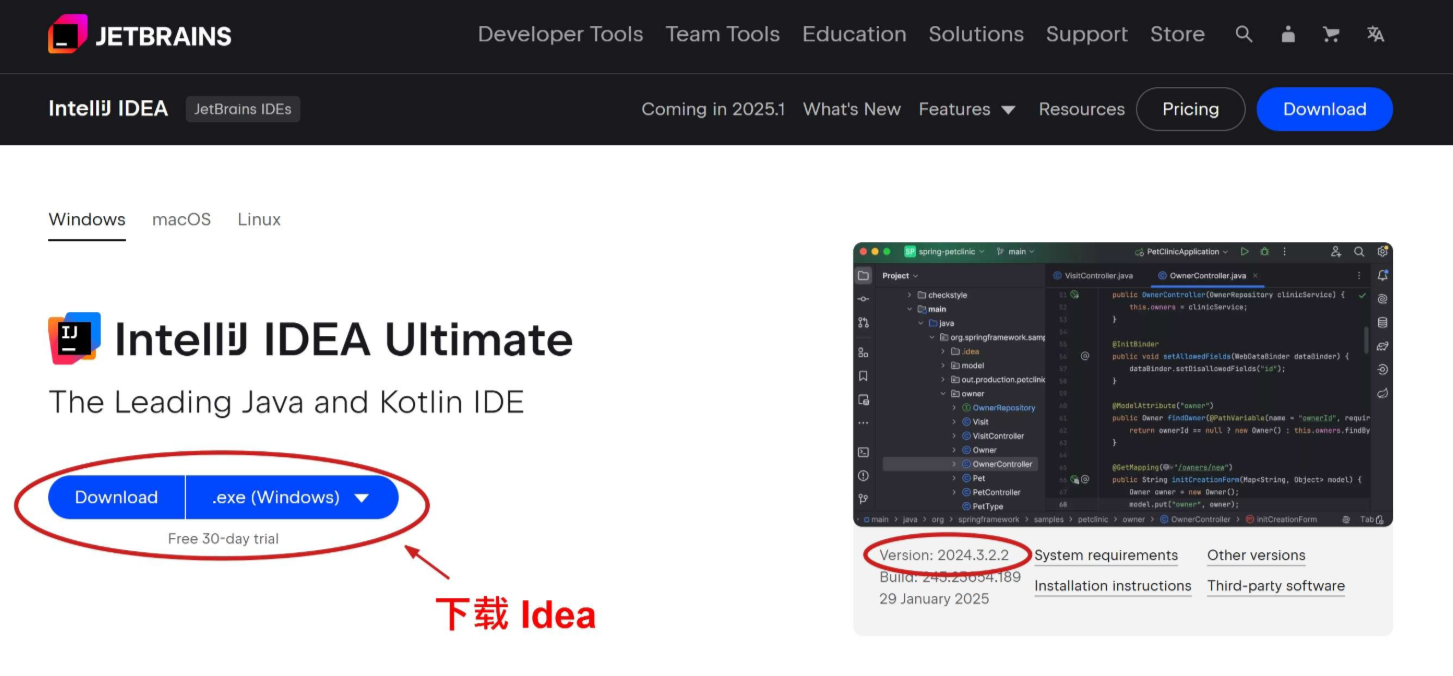Select OwnerRepository in the project tree

pos(998,408)
